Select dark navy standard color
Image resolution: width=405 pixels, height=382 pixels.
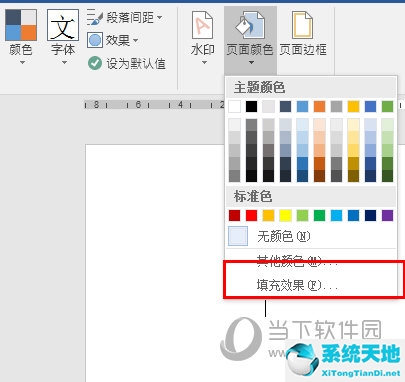pos(370,215)
